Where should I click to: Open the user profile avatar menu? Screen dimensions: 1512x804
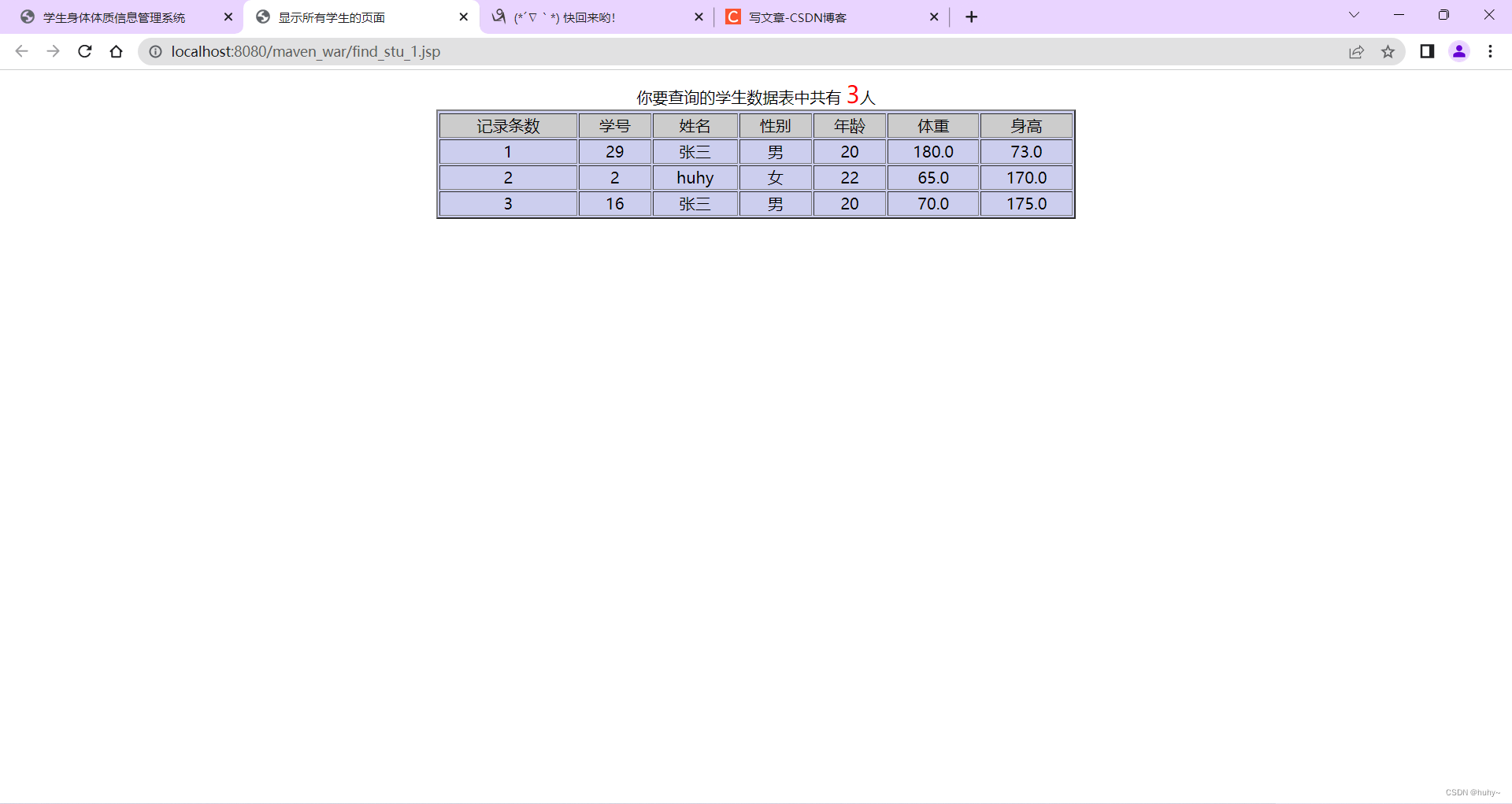coord(1459,51)
